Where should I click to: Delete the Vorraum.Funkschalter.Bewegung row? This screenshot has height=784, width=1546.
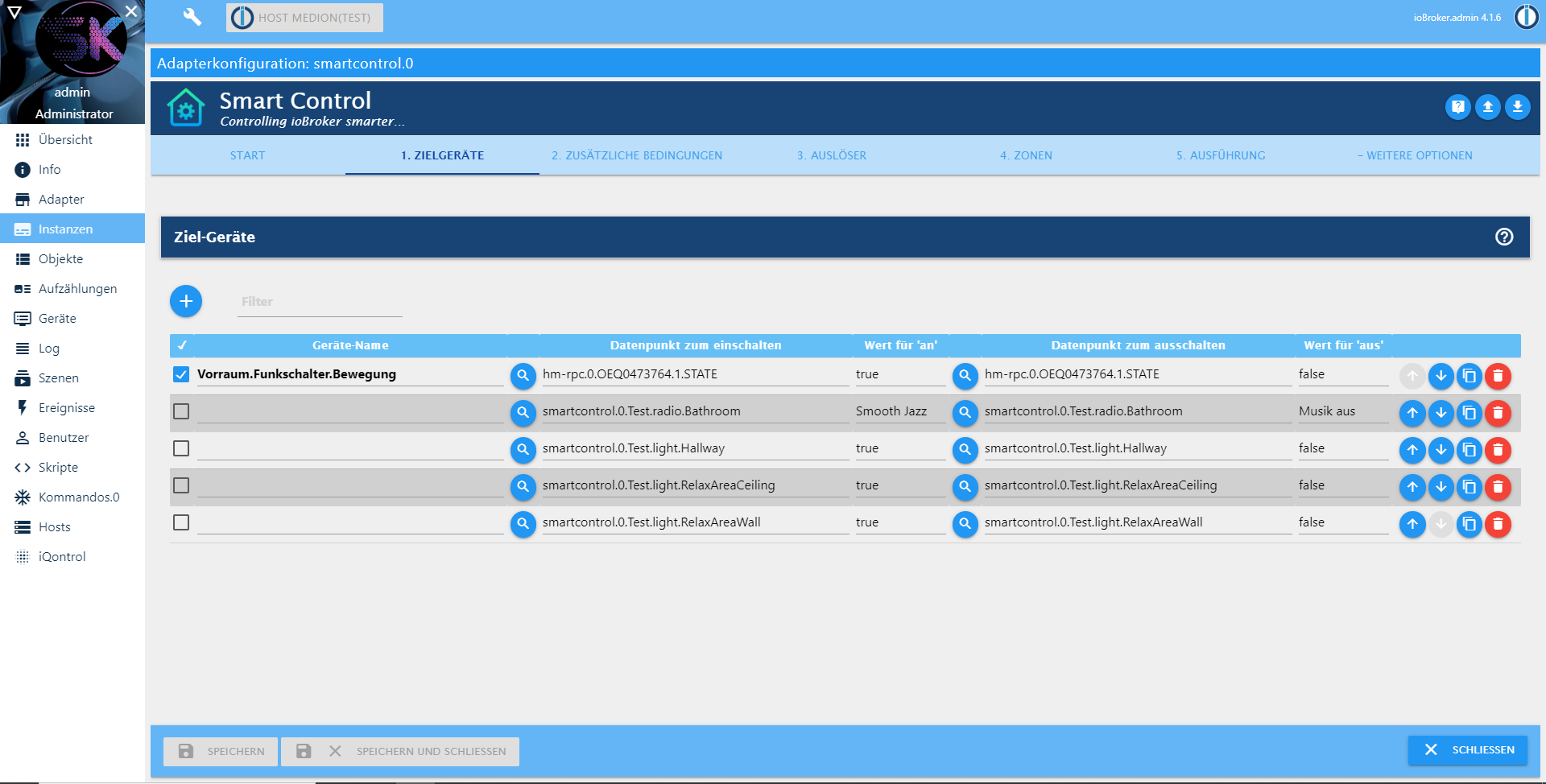pos(1498,376)
